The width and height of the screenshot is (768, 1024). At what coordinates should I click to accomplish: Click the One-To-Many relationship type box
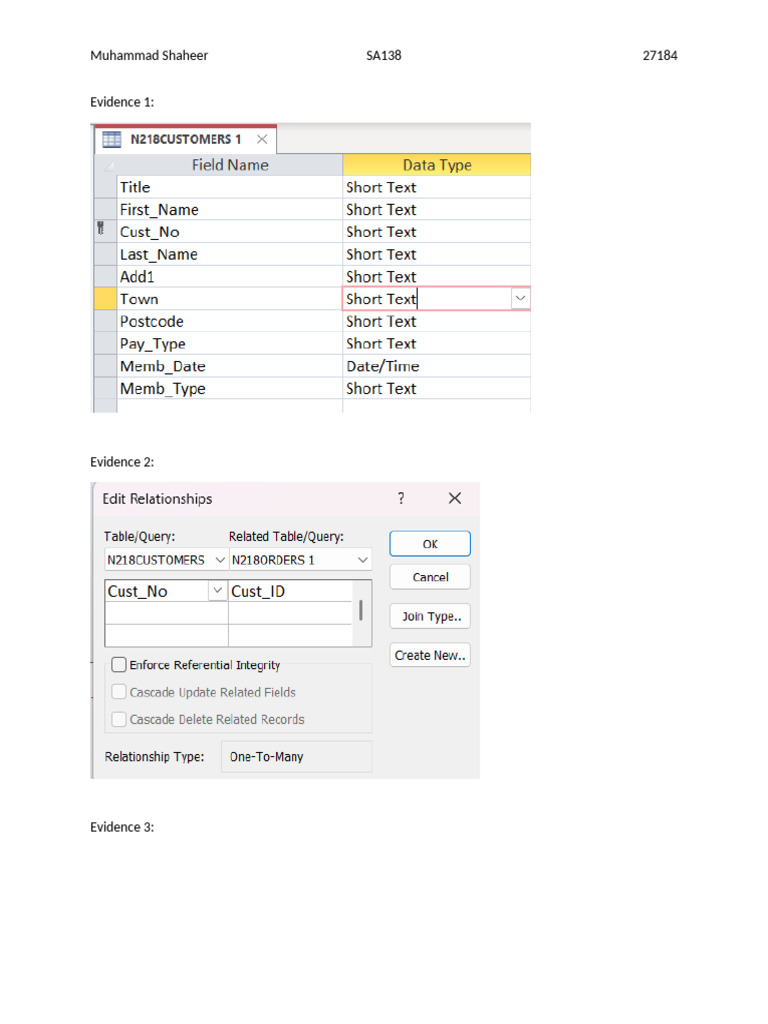pos(296,756)
